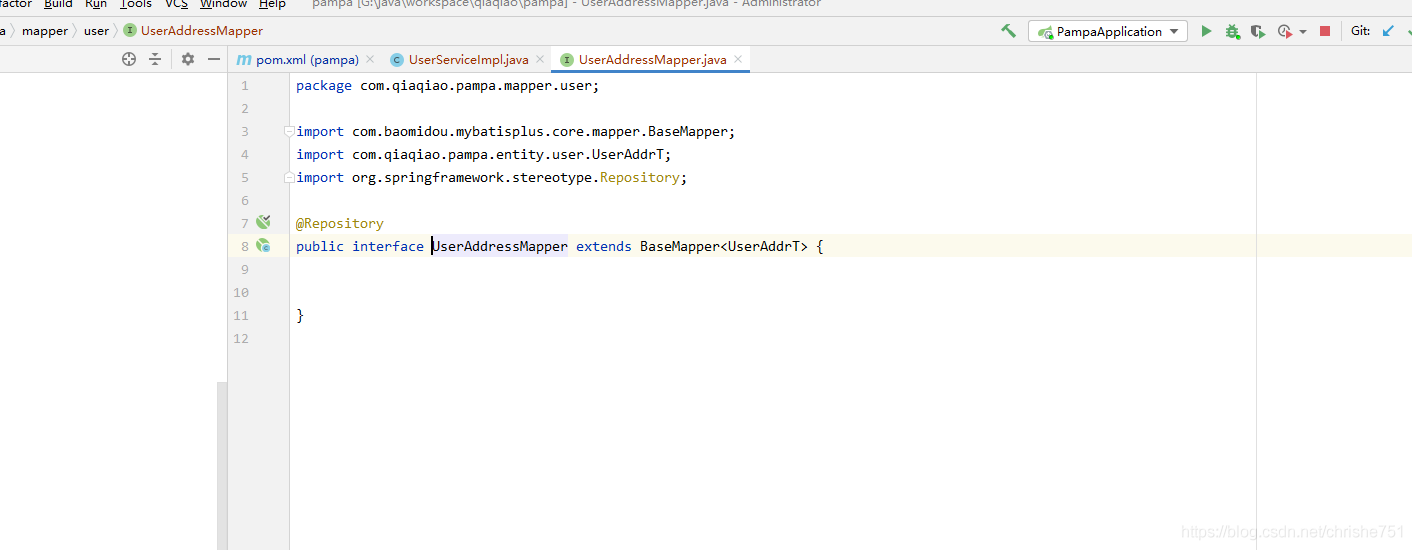This screenshot has height=550, width=1412.
Task: Click Repository in the line 5 import
Action: (x=640, y=177)
